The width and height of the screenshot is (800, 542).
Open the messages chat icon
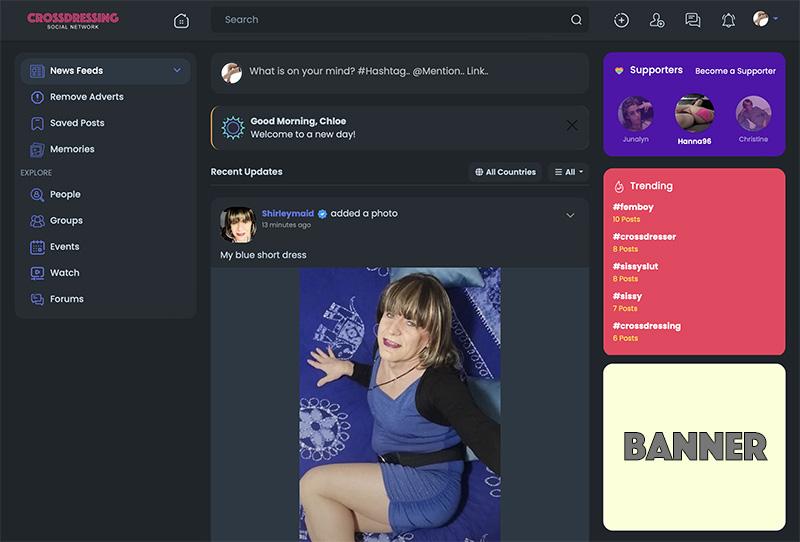coord(692,20)
